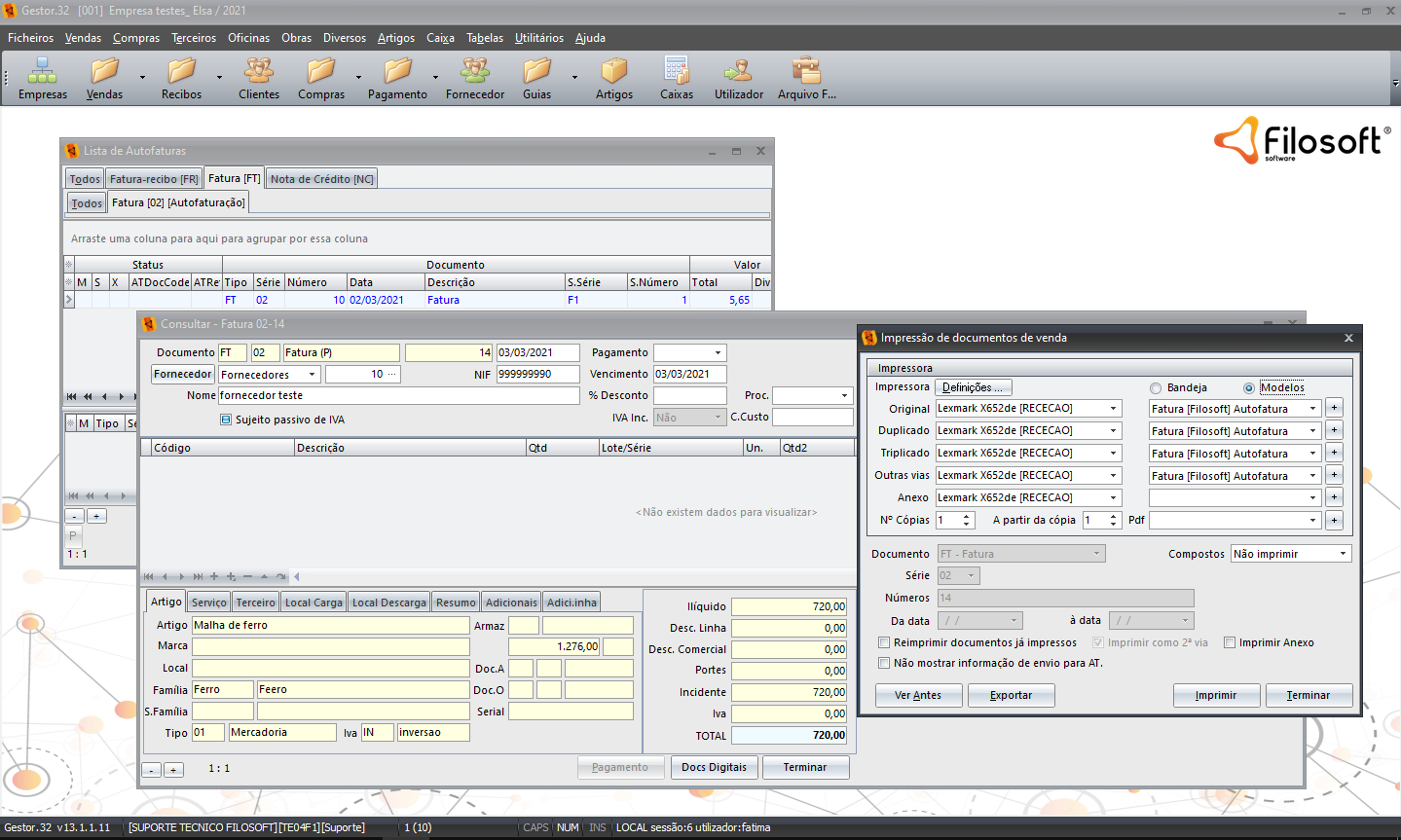
Task: Select the Bandeja radio button
Action: click(x=1156, y=388)
